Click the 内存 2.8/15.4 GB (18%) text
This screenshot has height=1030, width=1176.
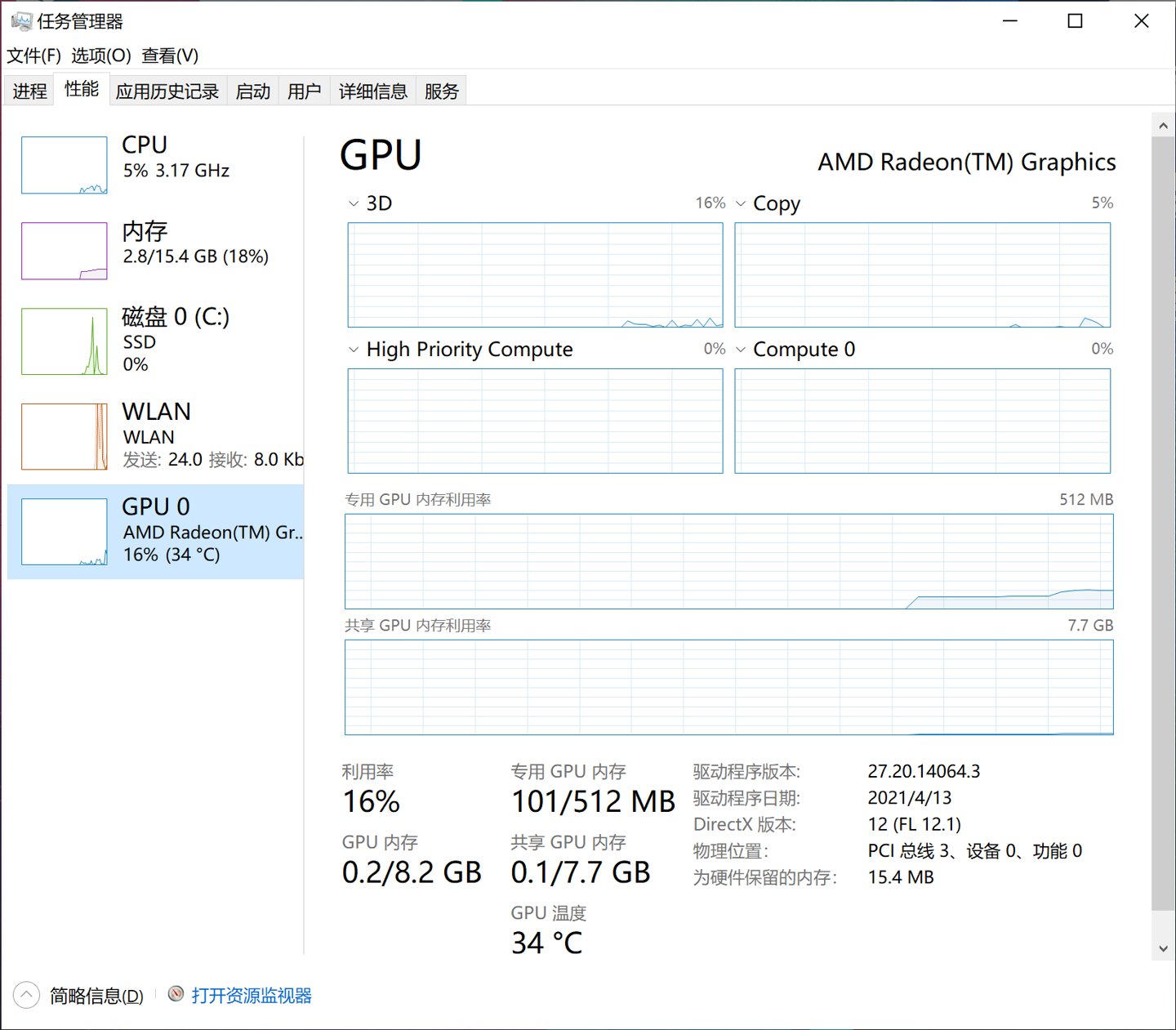196,256
